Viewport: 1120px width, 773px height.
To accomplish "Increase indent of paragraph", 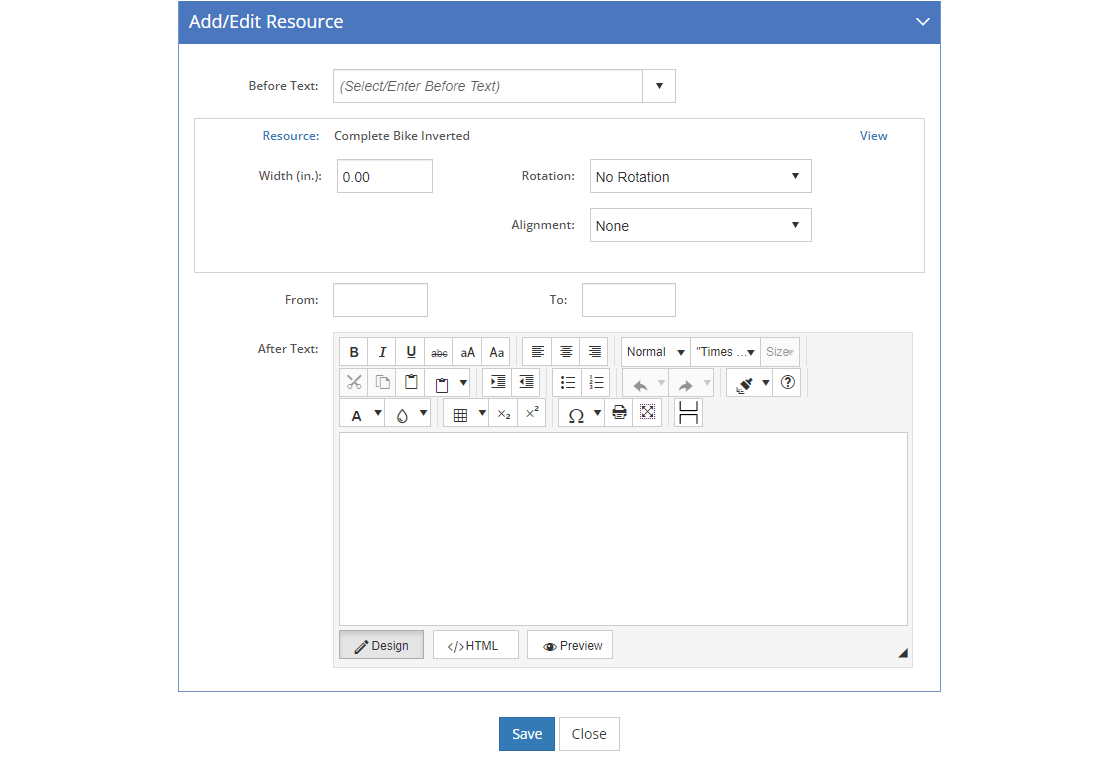I will pyautogui.click(x=497, y=383).
